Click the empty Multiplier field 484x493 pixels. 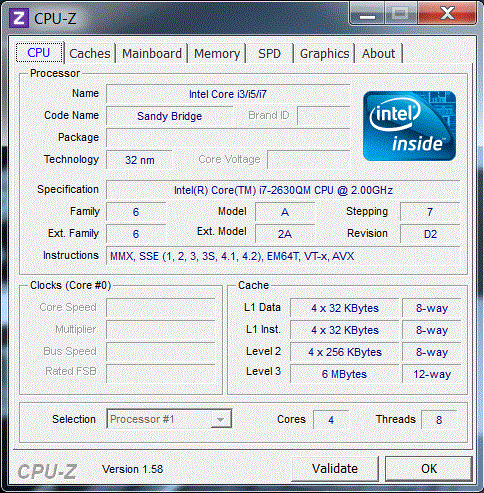click(x=161, y=329)
